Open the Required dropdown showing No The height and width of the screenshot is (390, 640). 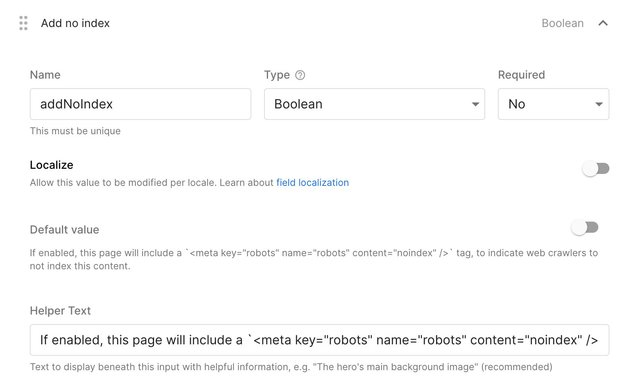553,104
